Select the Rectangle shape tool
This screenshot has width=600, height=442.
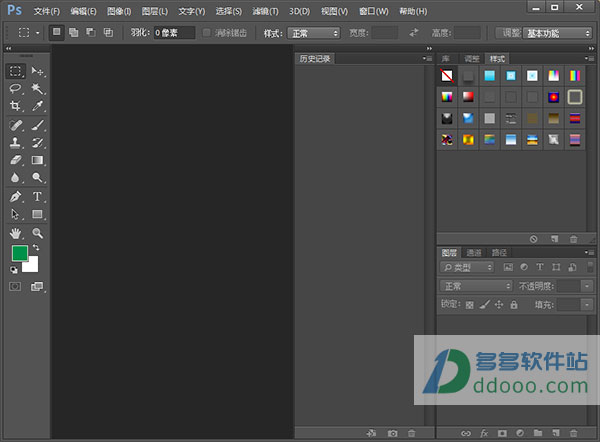click(x=38, y=214)
